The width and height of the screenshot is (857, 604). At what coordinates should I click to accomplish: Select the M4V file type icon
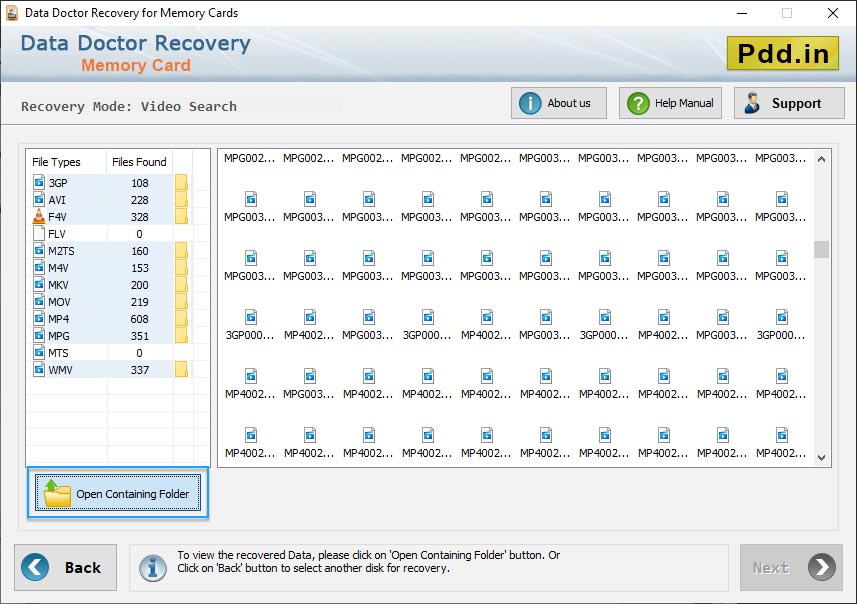pos(39,267)
